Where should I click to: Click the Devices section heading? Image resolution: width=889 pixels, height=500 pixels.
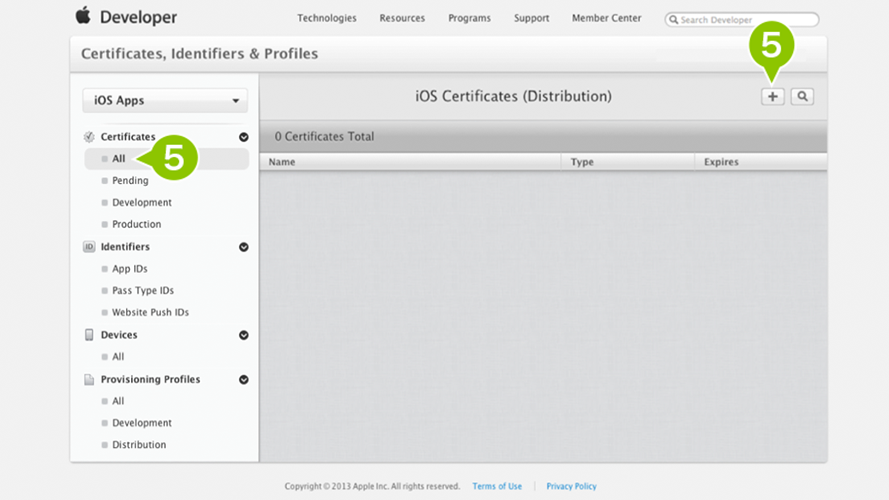tap(118, 334)
